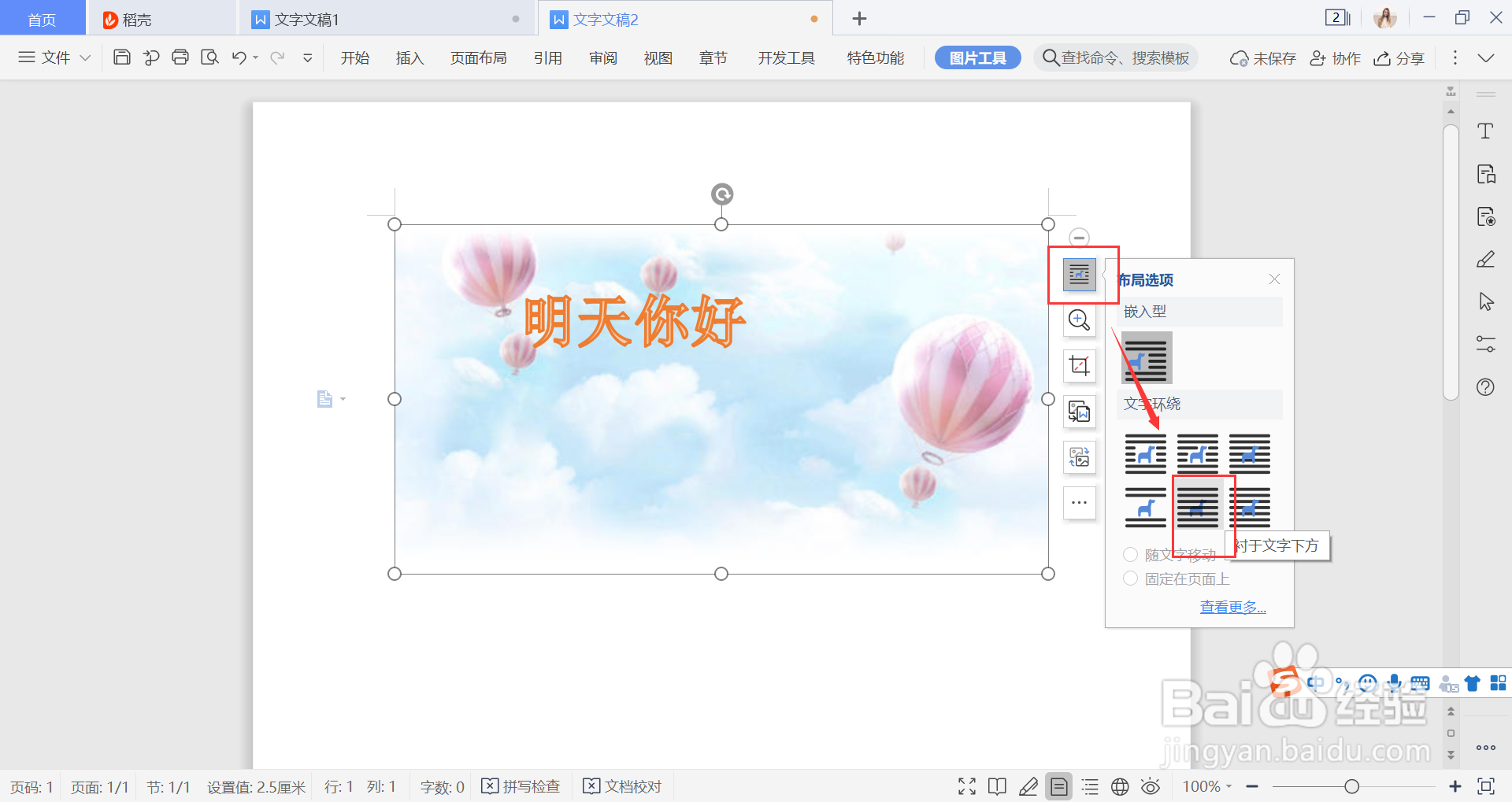Open more options via the ellipsis icon beside image
Viewport: 1512px width, 802px height.
click(1080, 503)
